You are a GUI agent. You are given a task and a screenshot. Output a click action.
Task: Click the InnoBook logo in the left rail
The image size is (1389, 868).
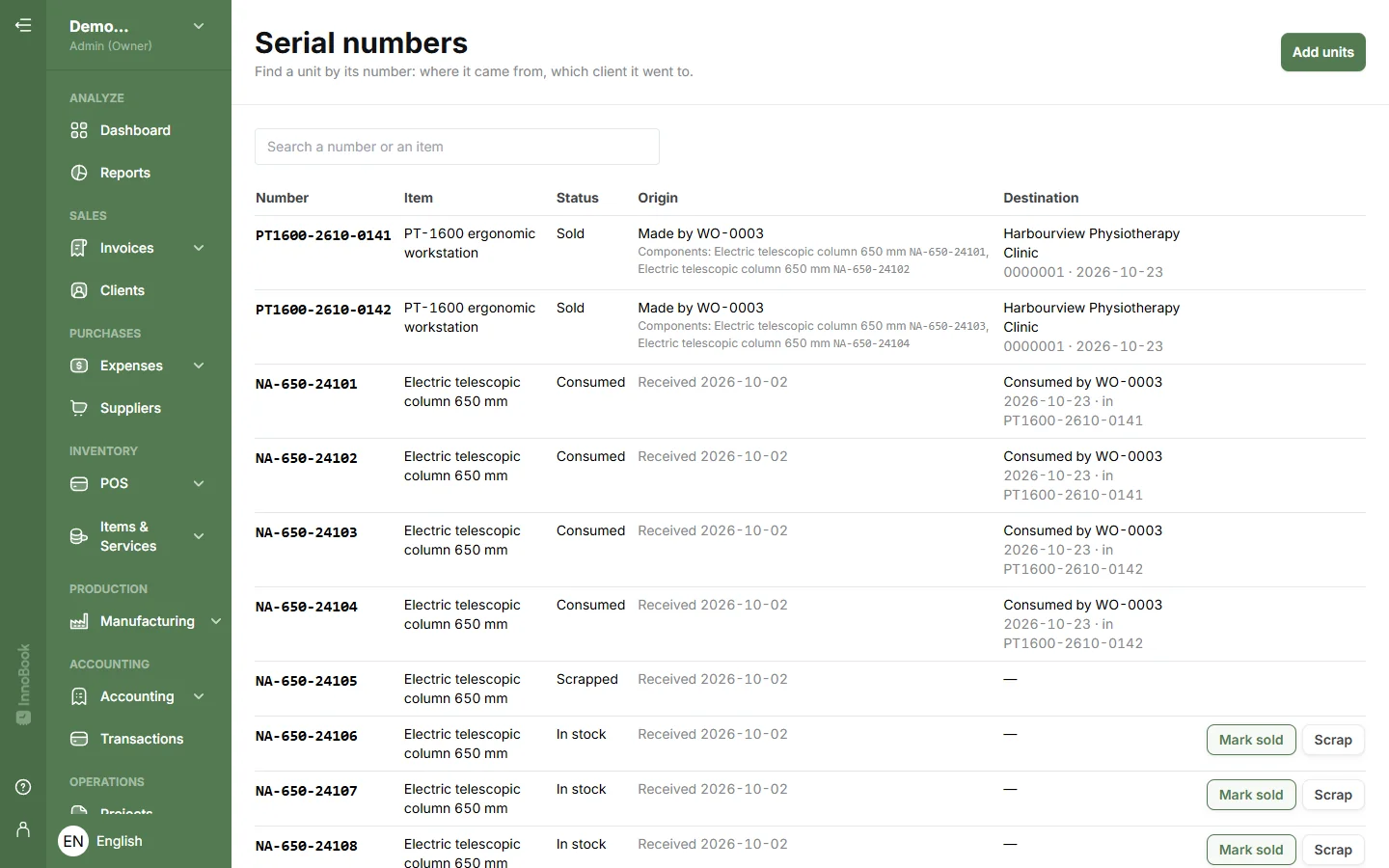pyautogui.click(x=23, y=684)
